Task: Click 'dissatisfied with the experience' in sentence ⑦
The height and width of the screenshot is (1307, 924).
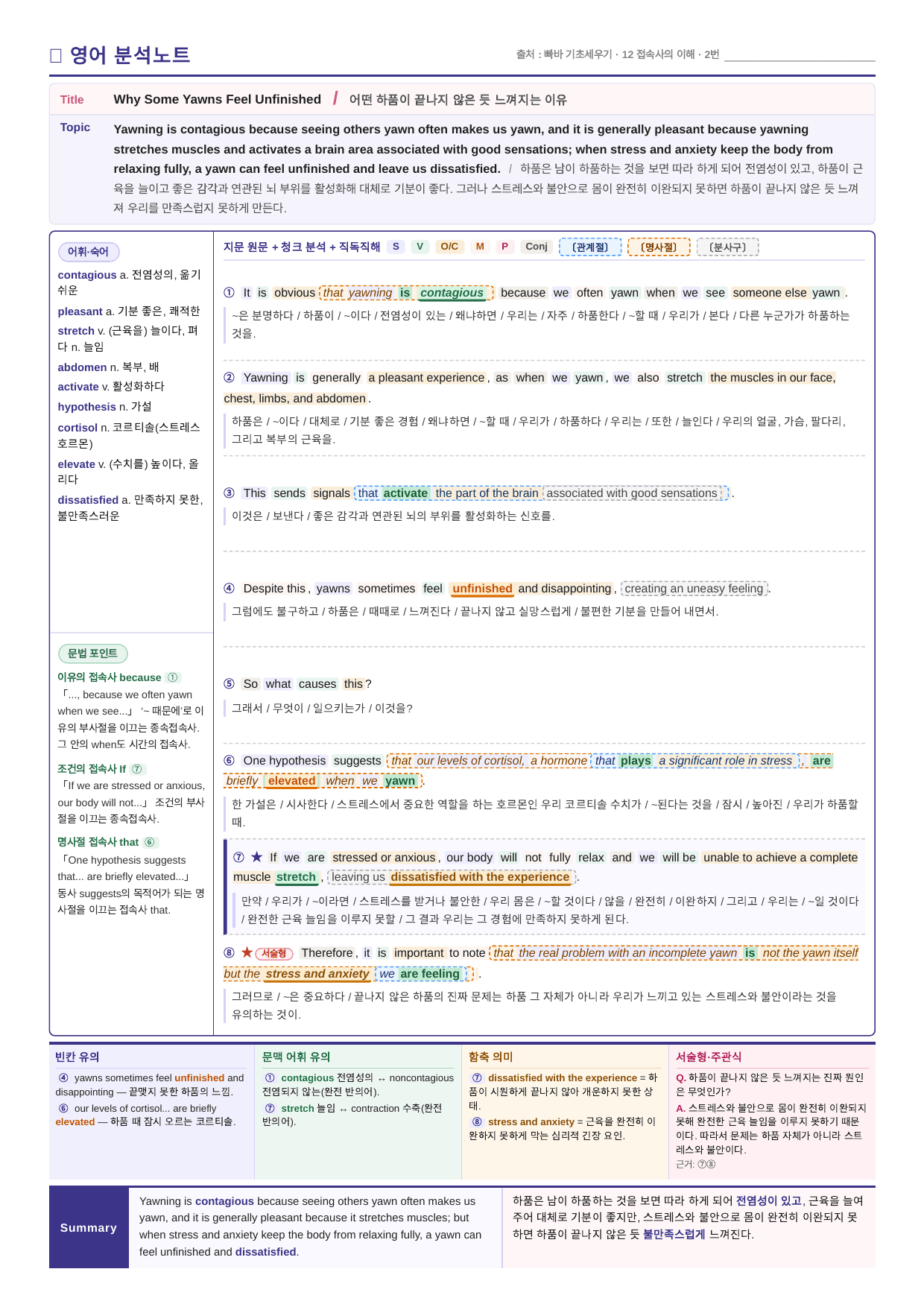Action: coord(480,877)
